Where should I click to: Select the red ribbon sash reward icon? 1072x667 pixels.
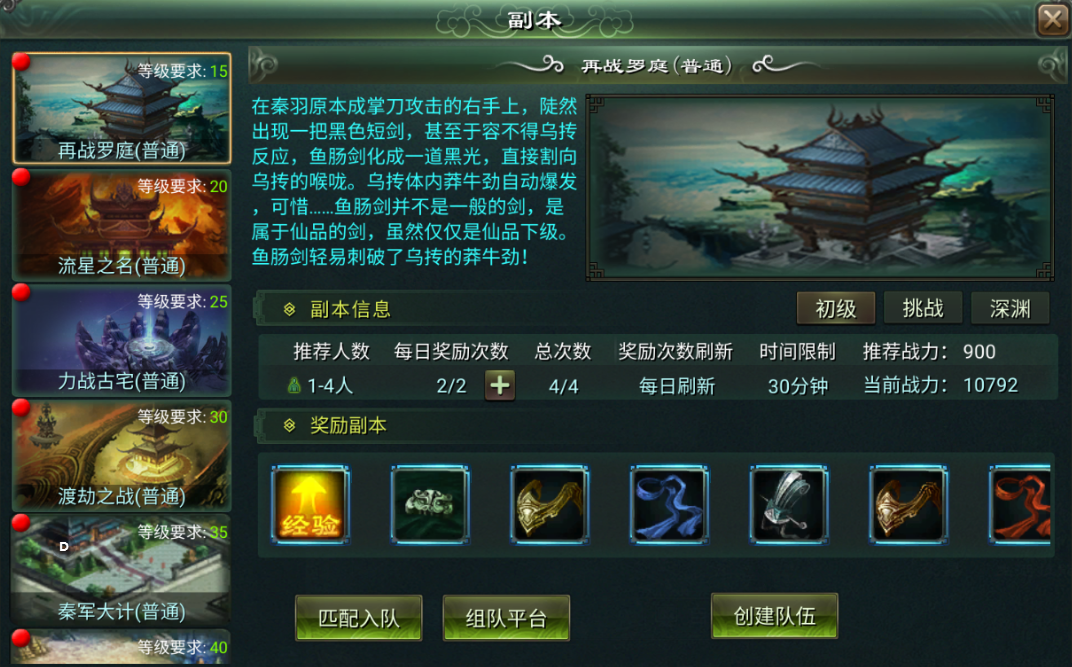tap(1020, 504)
